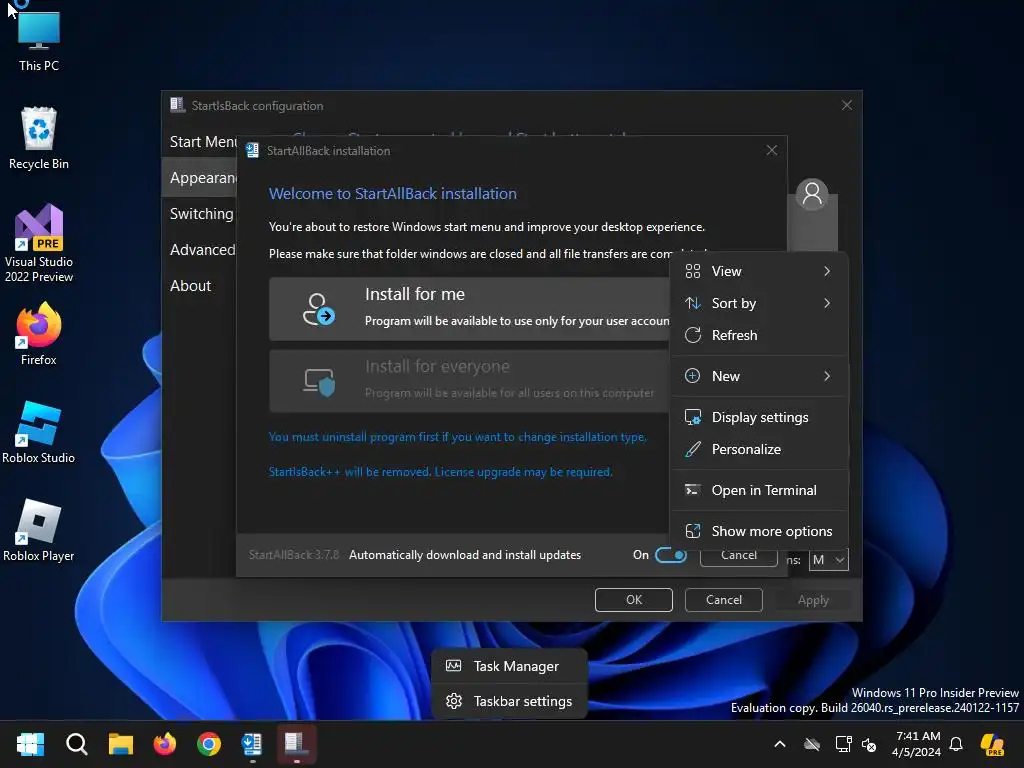Show hidden tray icons chevron
The height and width of the screenshot is (768, 1024).
780,744
